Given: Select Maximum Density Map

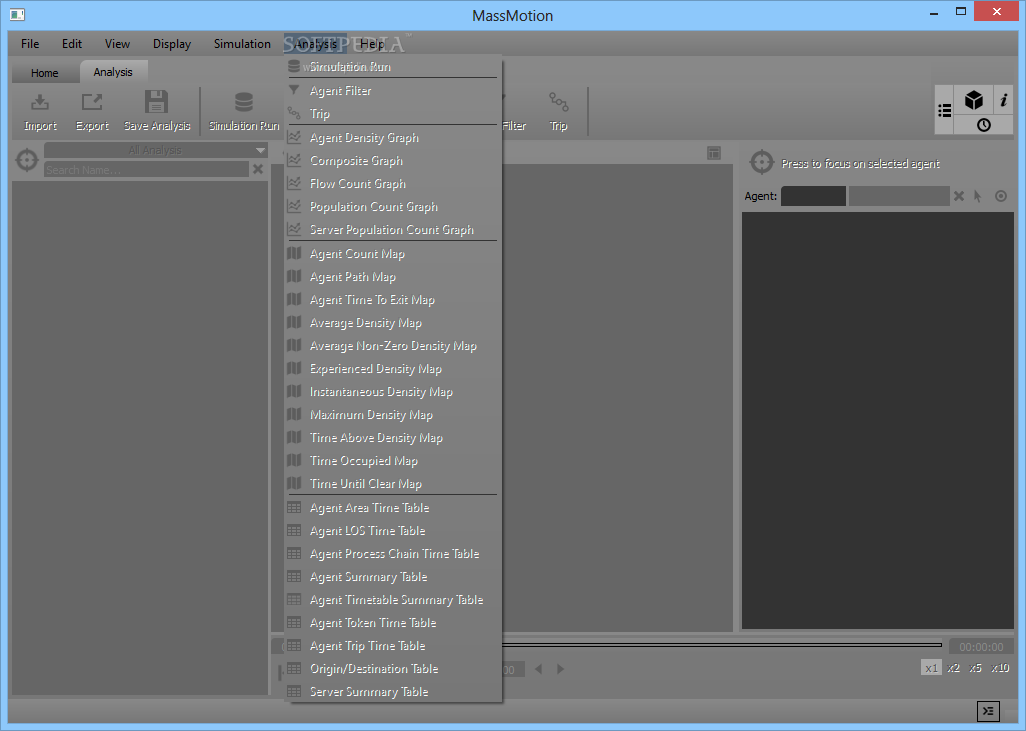Looking at the screenshot, I should coord(393,414).
